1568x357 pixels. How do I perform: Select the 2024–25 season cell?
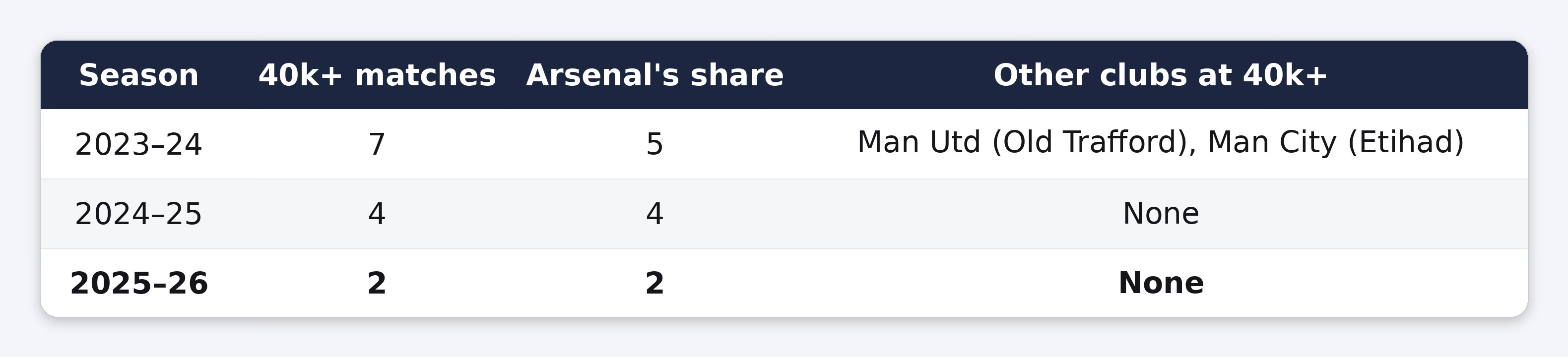(139, 214)
